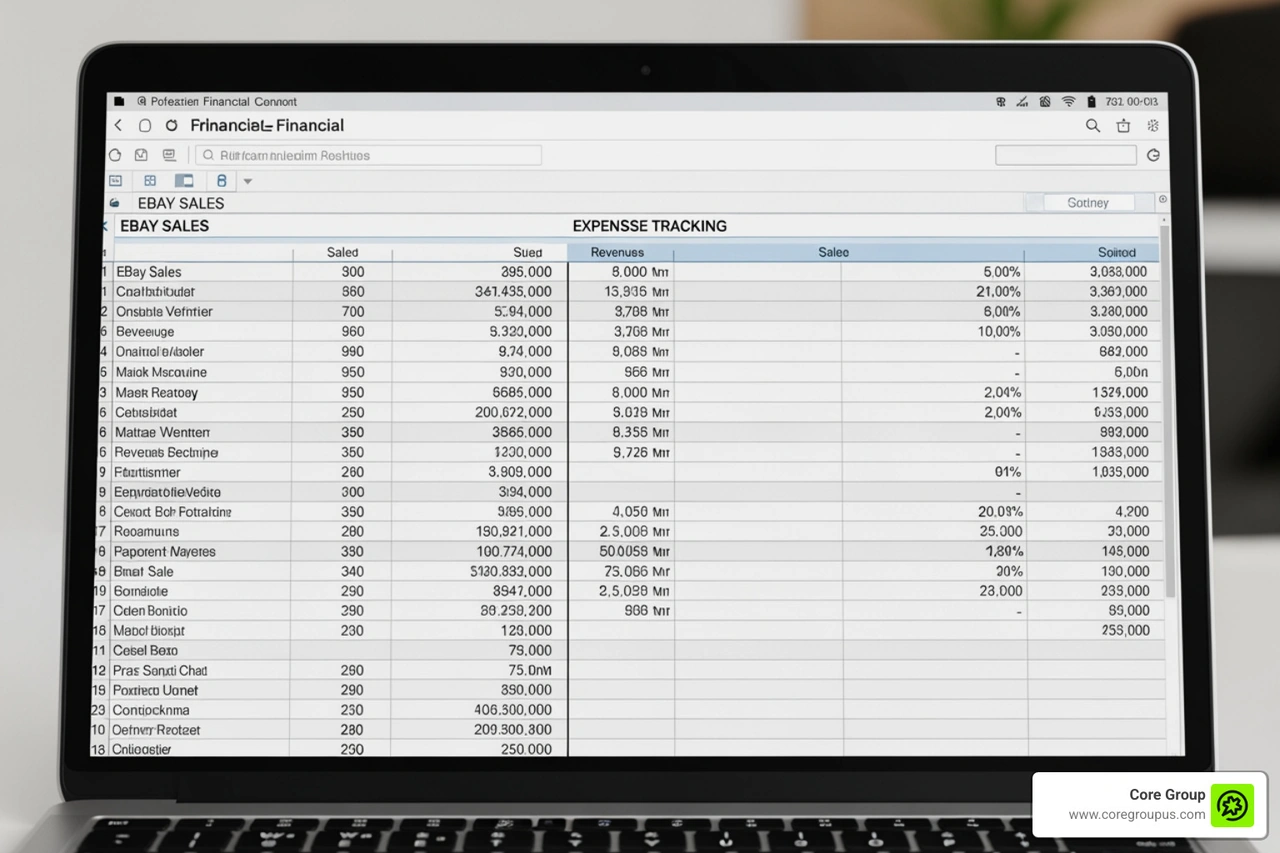Viewport: 1280px width, 853px height.
Task: Click the share bag icon next to magnifier
Action: 1123,126
